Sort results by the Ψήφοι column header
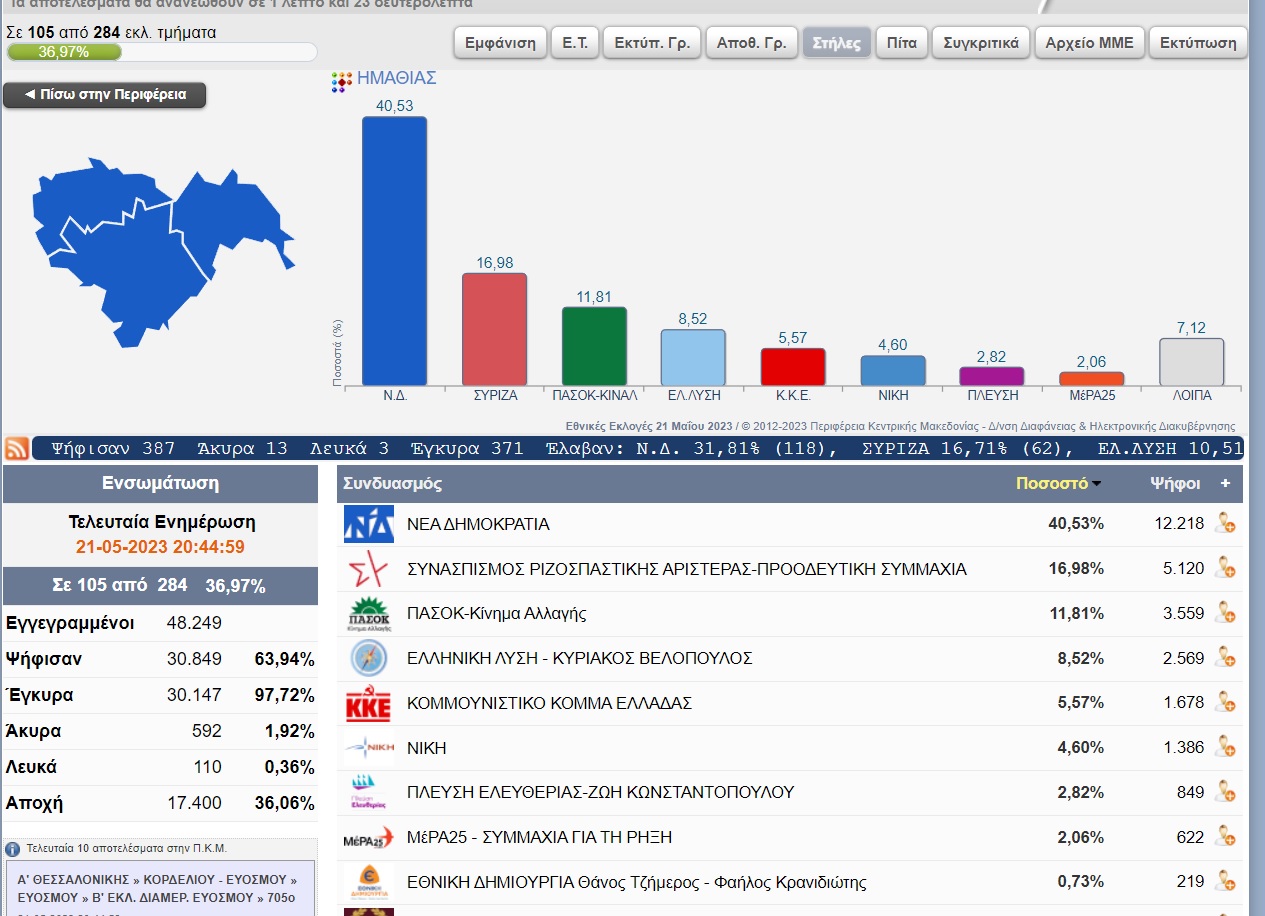Viewport: 1265px width, 916px height. click(1175, 483)
